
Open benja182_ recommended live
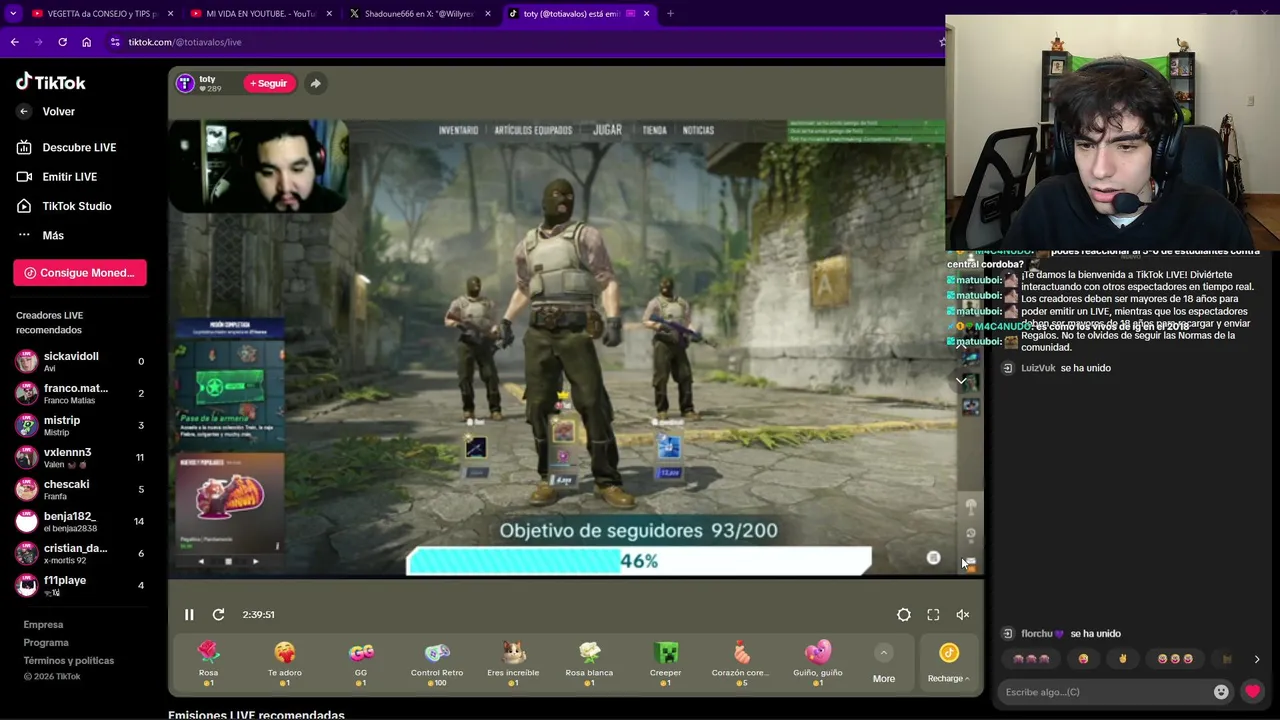[x=80, y=521]
